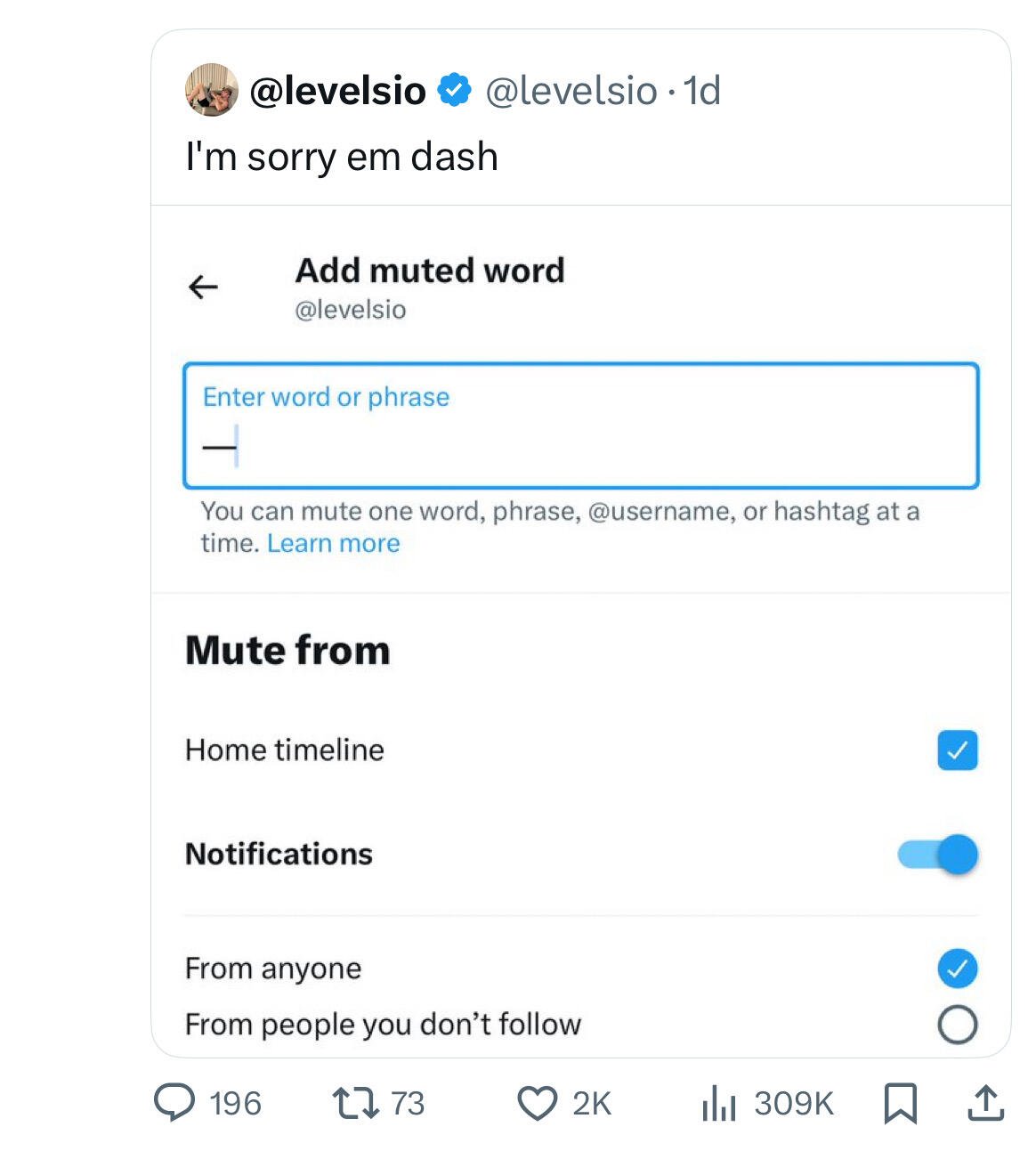The image size is (1036, 1151).
Task: View analytics via bar chart icon
Action: coord(719,1104)
